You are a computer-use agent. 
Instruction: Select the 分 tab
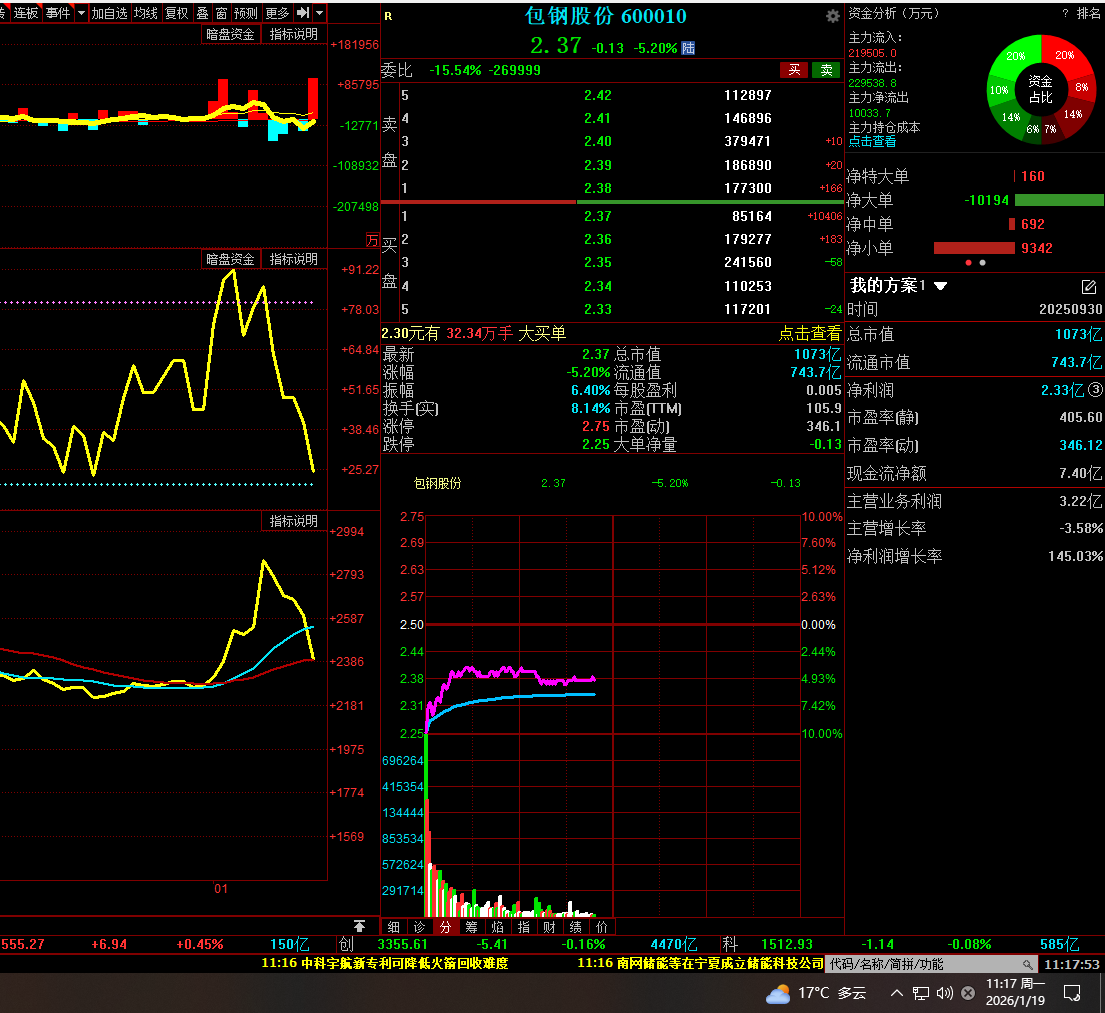[445, 927]
